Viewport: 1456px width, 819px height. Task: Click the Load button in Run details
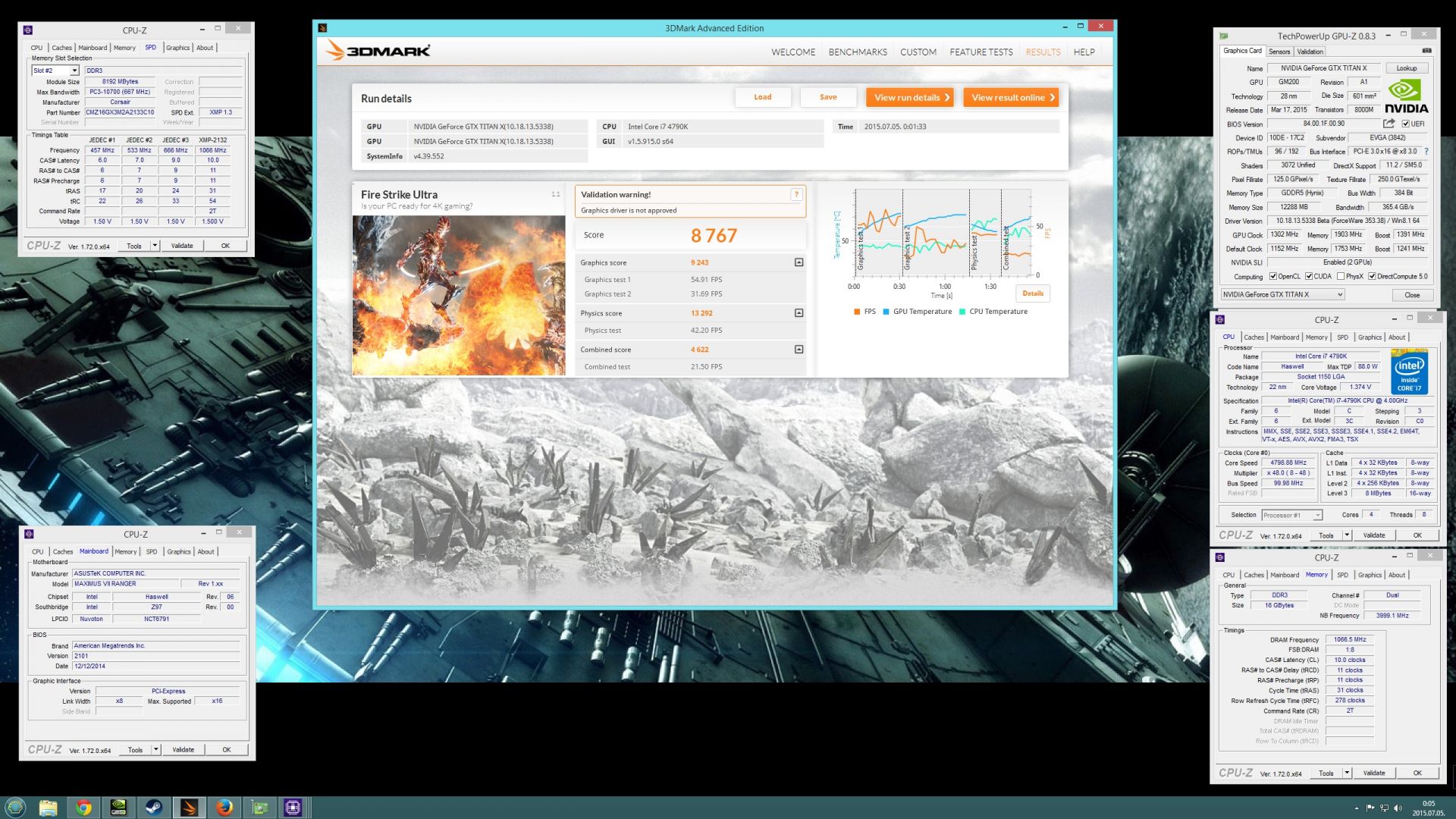coord(763,97)
